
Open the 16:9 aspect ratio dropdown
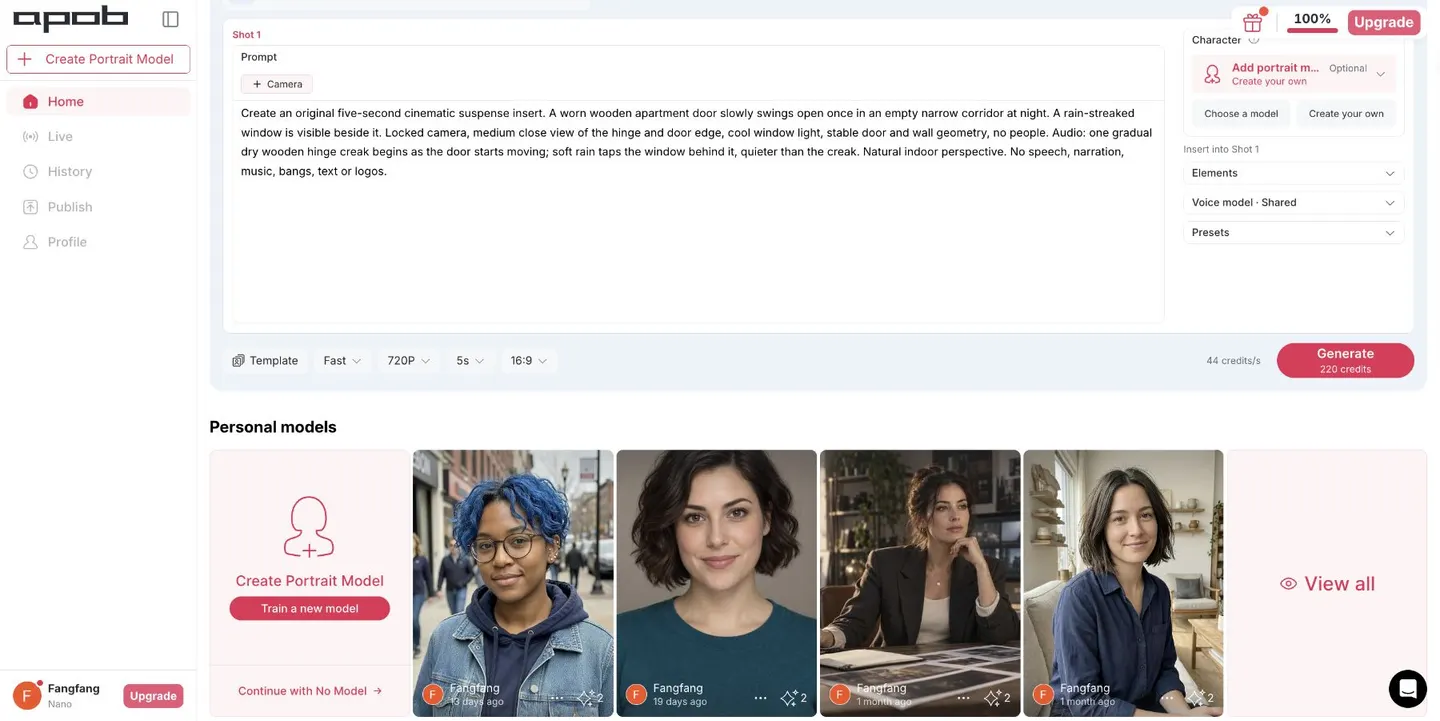[x=529, y=361]
